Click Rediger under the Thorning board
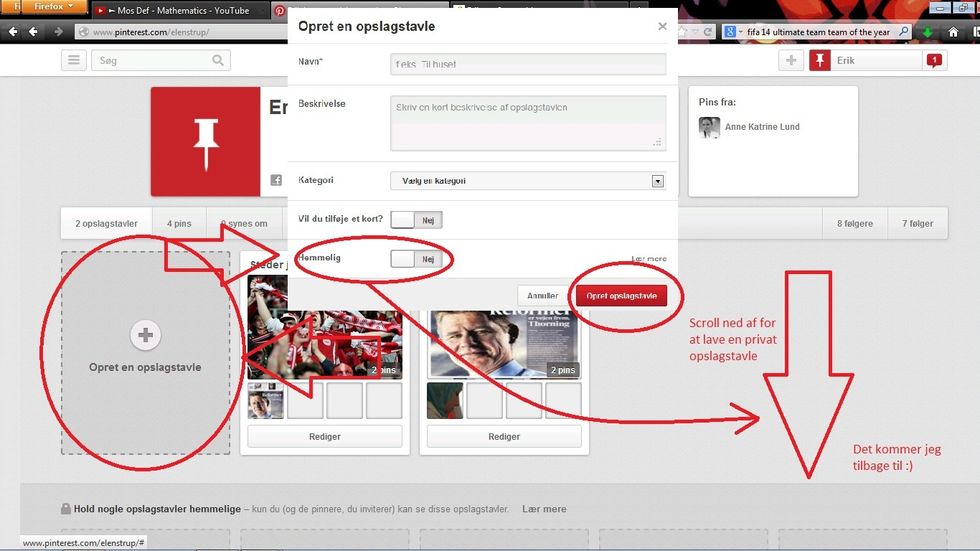Viewport: 980px width, 551px height. pos(504,437)
